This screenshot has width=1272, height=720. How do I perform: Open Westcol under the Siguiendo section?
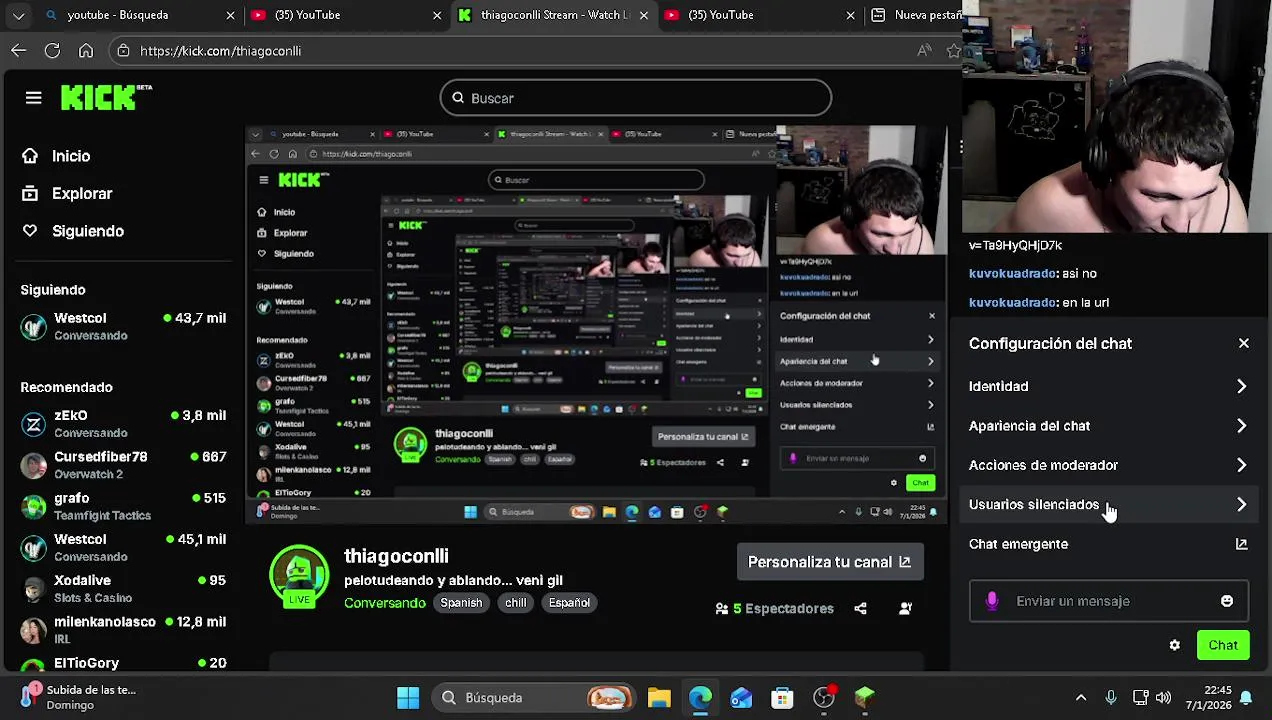[x=123, y=326]
